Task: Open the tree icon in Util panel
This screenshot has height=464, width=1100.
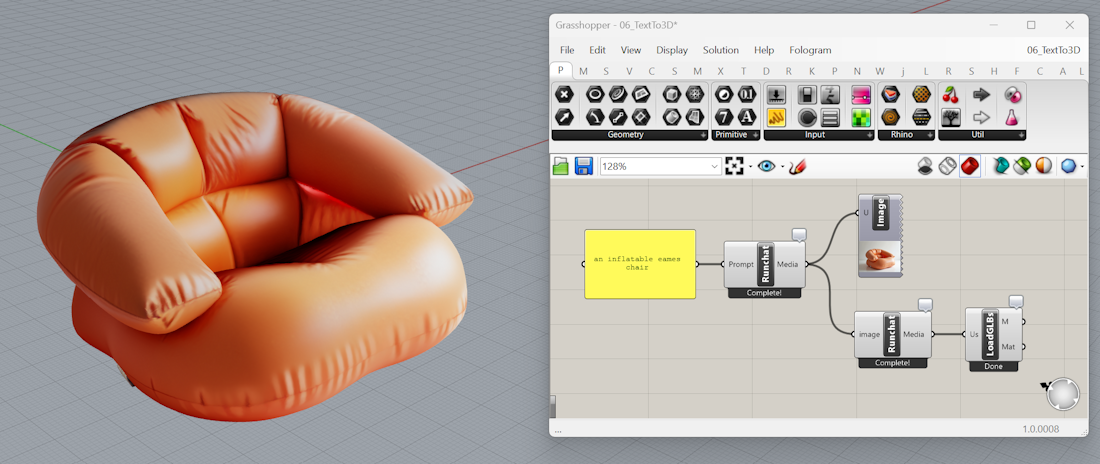Action: click(951, 117)
